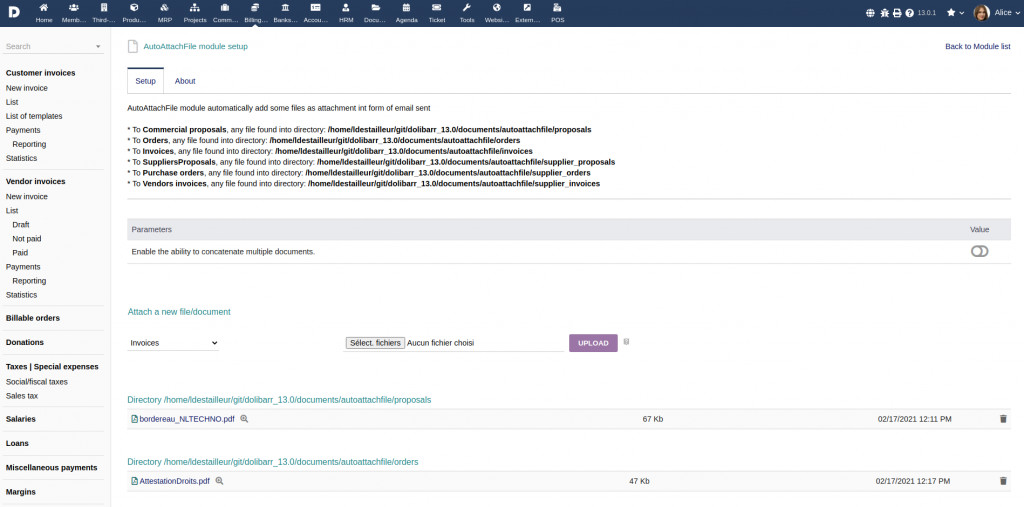Click the small info icon next to Upload
Viewport: 1024px width, 507px height.
(626, 341)
